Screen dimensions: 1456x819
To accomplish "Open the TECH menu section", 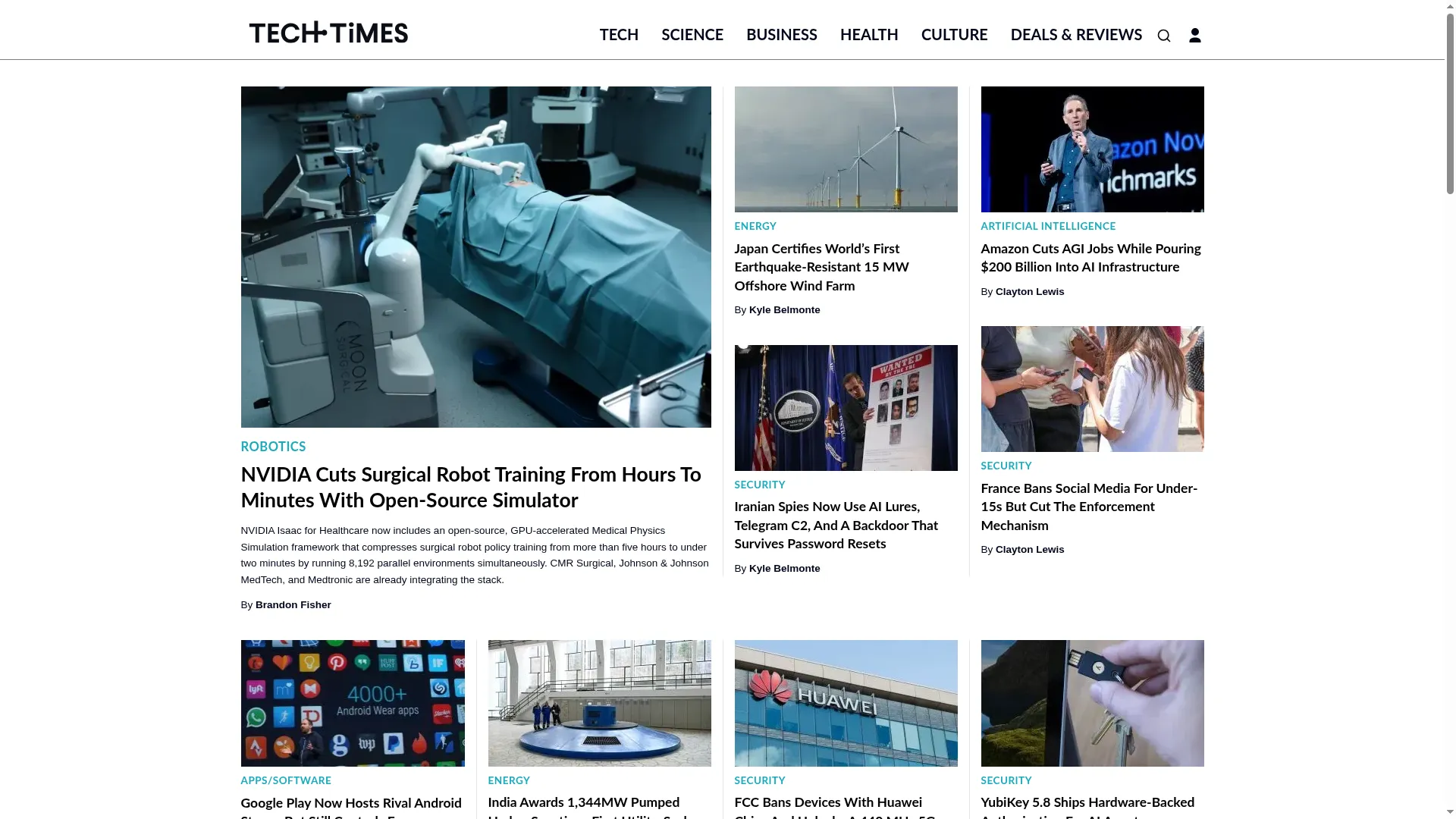I will (x=619, y=35).
